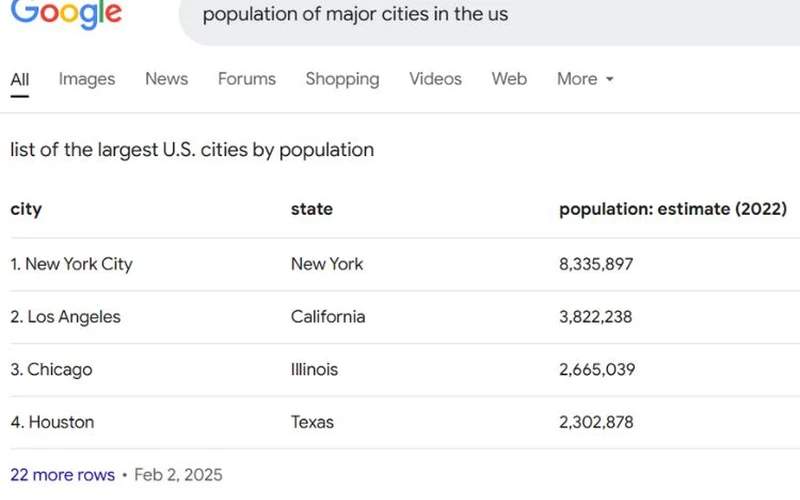The height and width of the screenshot is (500, 800).
Task: Click the More dropdown arrow icon
Action: (609, 80)
